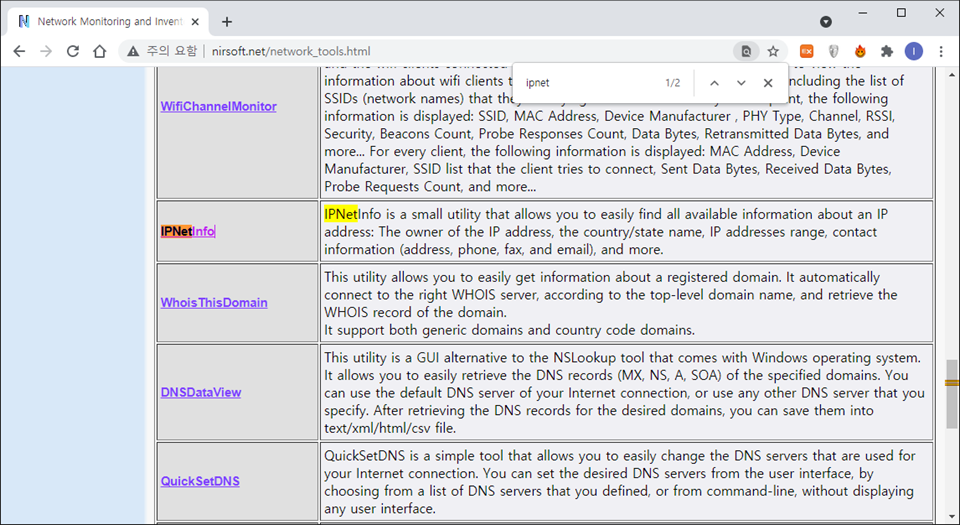The height and width of the screenshot is (525, 960).
Task: Select the Network Monitoring and Inventory tab
Action: point(108,21)
